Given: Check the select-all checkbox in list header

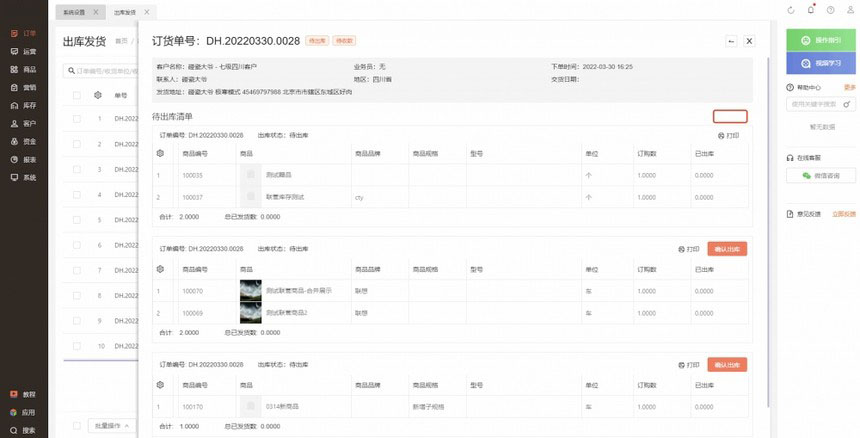Looking at the screenshot, I should click(x=76, y=95).
